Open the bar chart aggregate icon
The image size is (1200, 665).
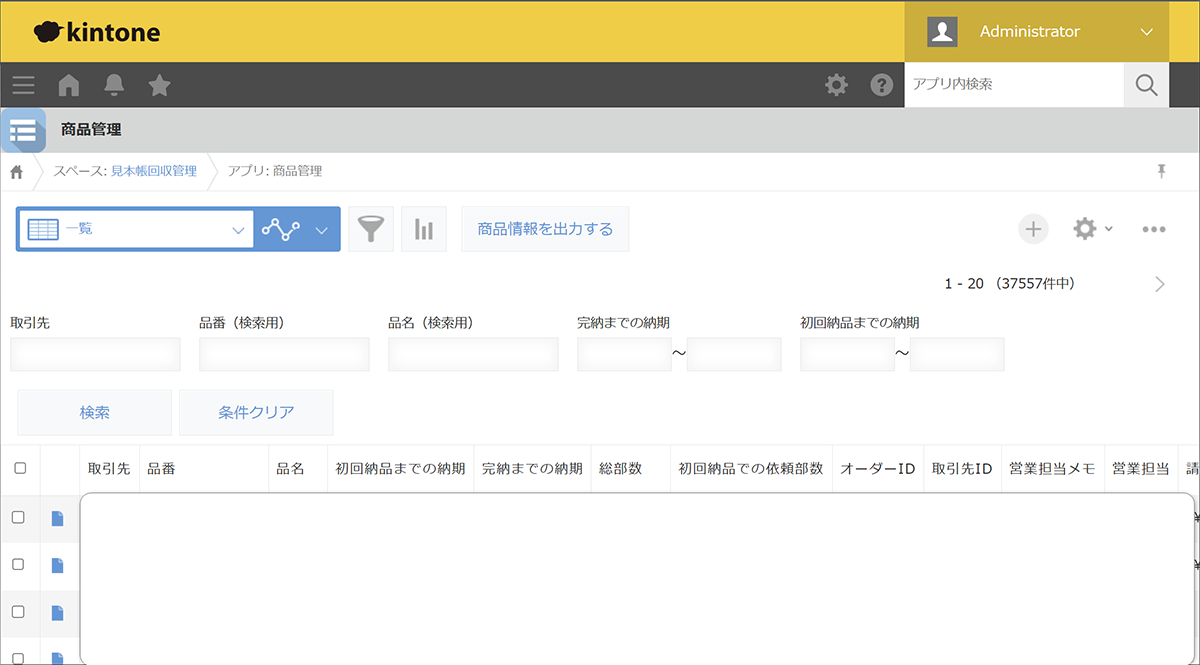(x=424, y=230)
